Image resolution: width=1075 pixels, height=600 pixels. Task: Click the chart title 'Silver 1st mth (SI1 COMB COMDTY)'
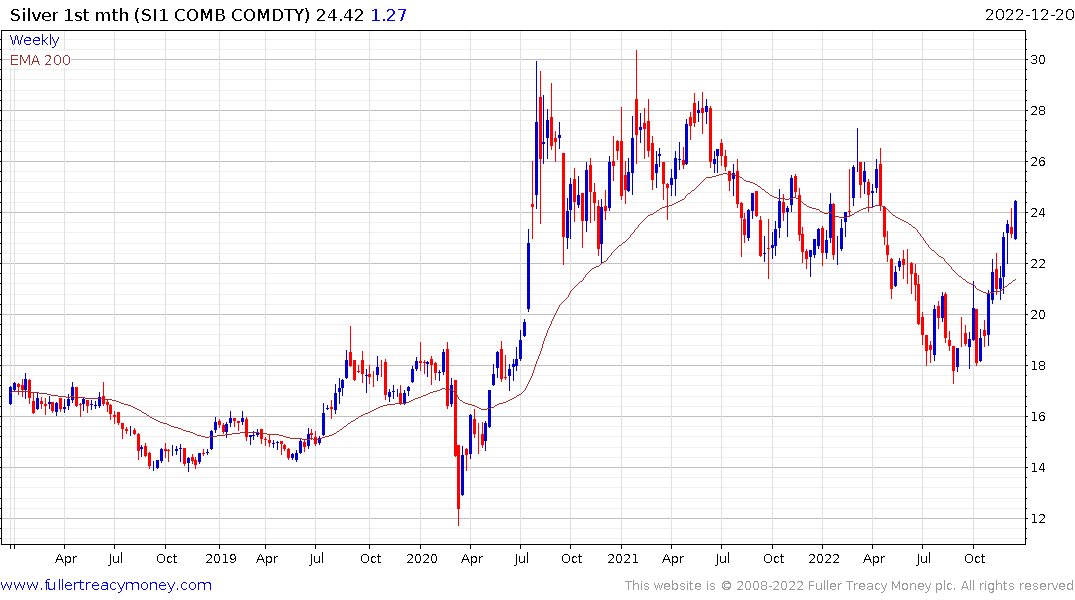(160, 15)
